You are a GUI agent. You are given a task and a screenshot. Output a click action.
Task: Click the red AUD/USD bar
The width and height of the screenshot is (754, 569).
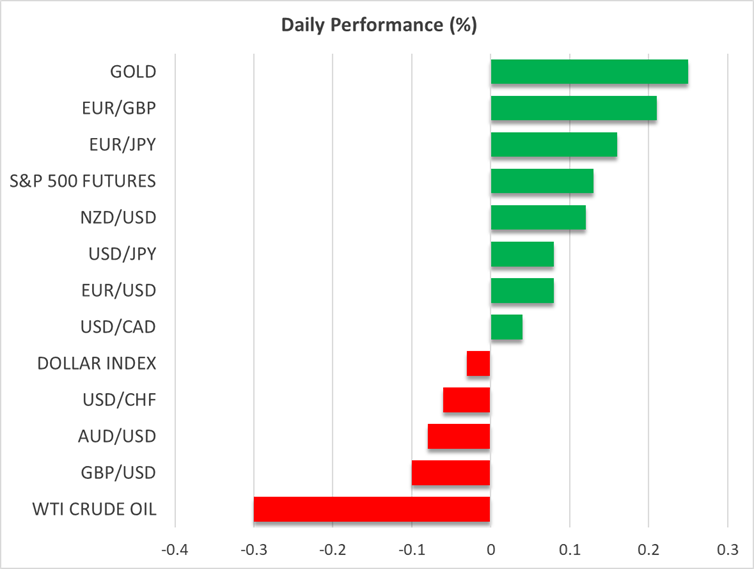(x=459, y=436)
